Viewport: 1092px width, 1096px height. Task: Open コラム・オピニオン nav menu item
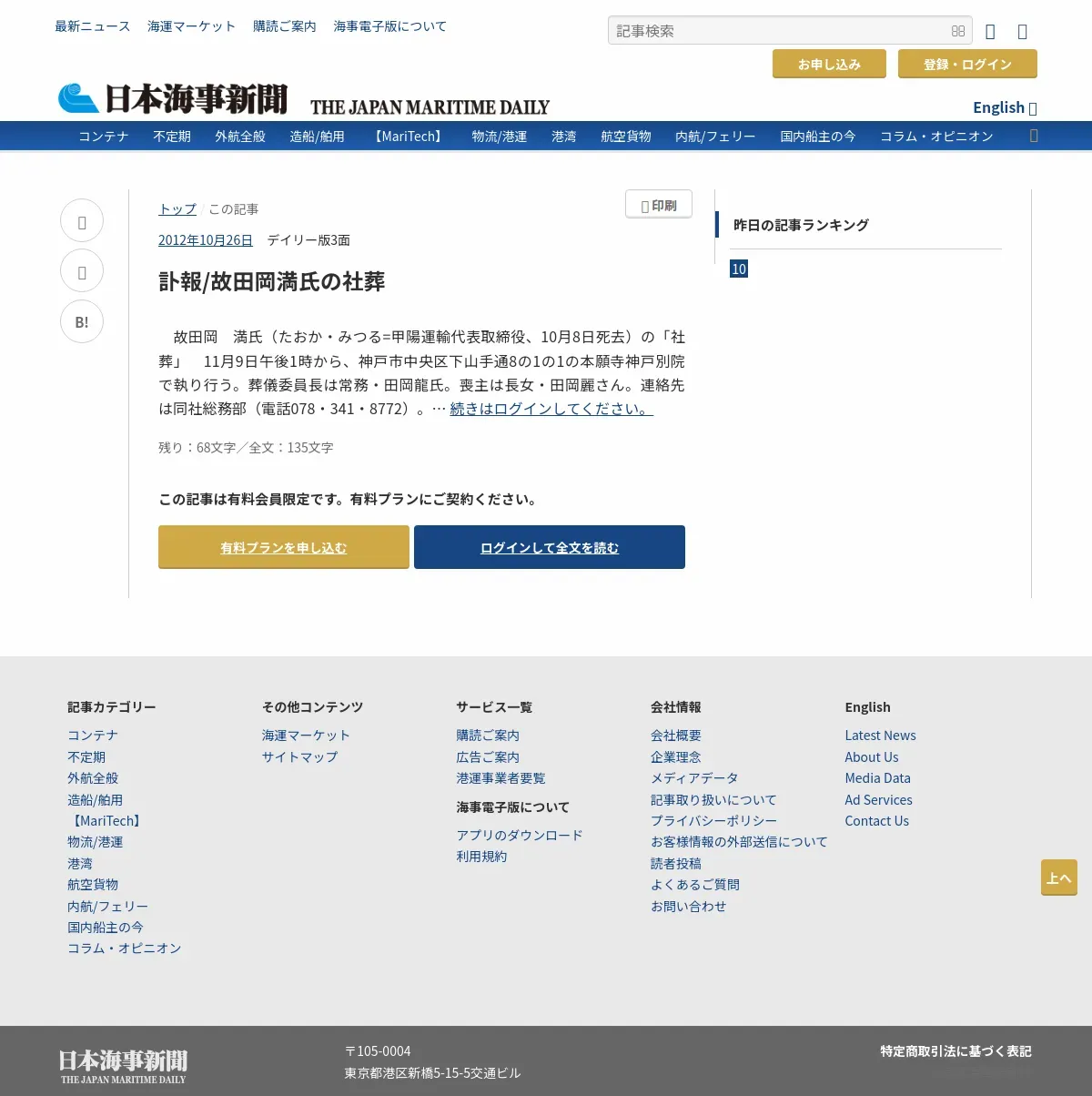pos(936,136)
